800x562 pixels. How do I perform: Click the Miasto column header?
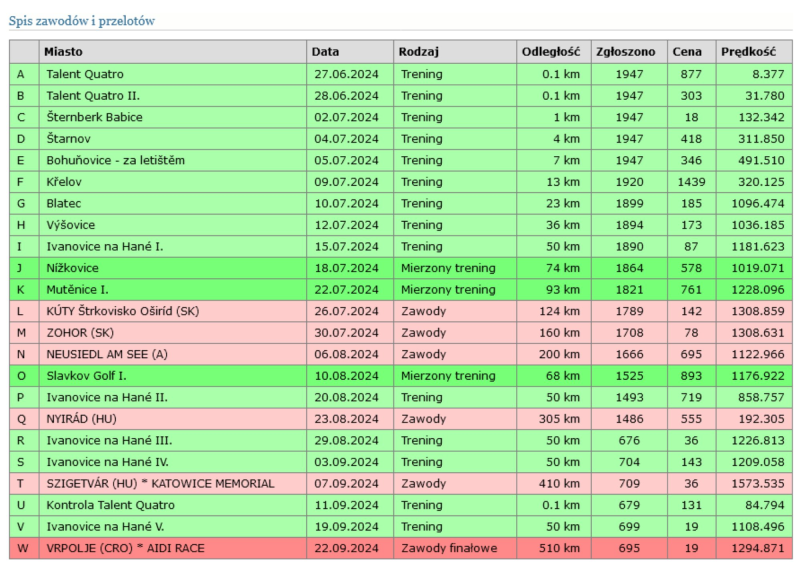click(x=64, y=51)
